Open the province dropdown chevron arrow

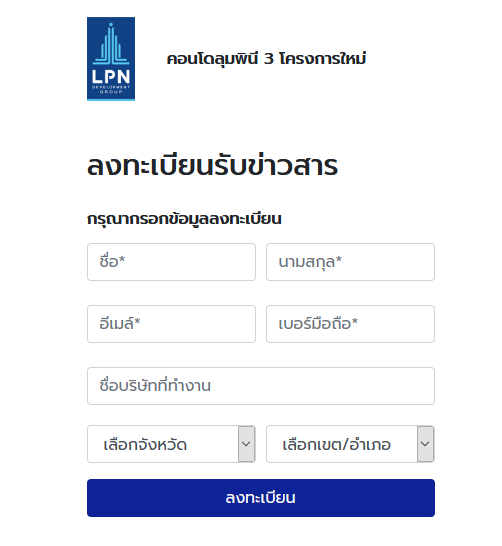246,444
